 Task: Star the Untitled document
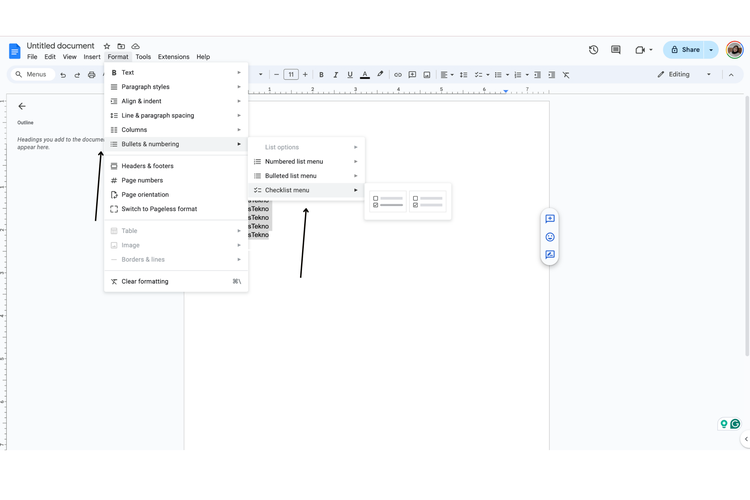coord(107,46)
